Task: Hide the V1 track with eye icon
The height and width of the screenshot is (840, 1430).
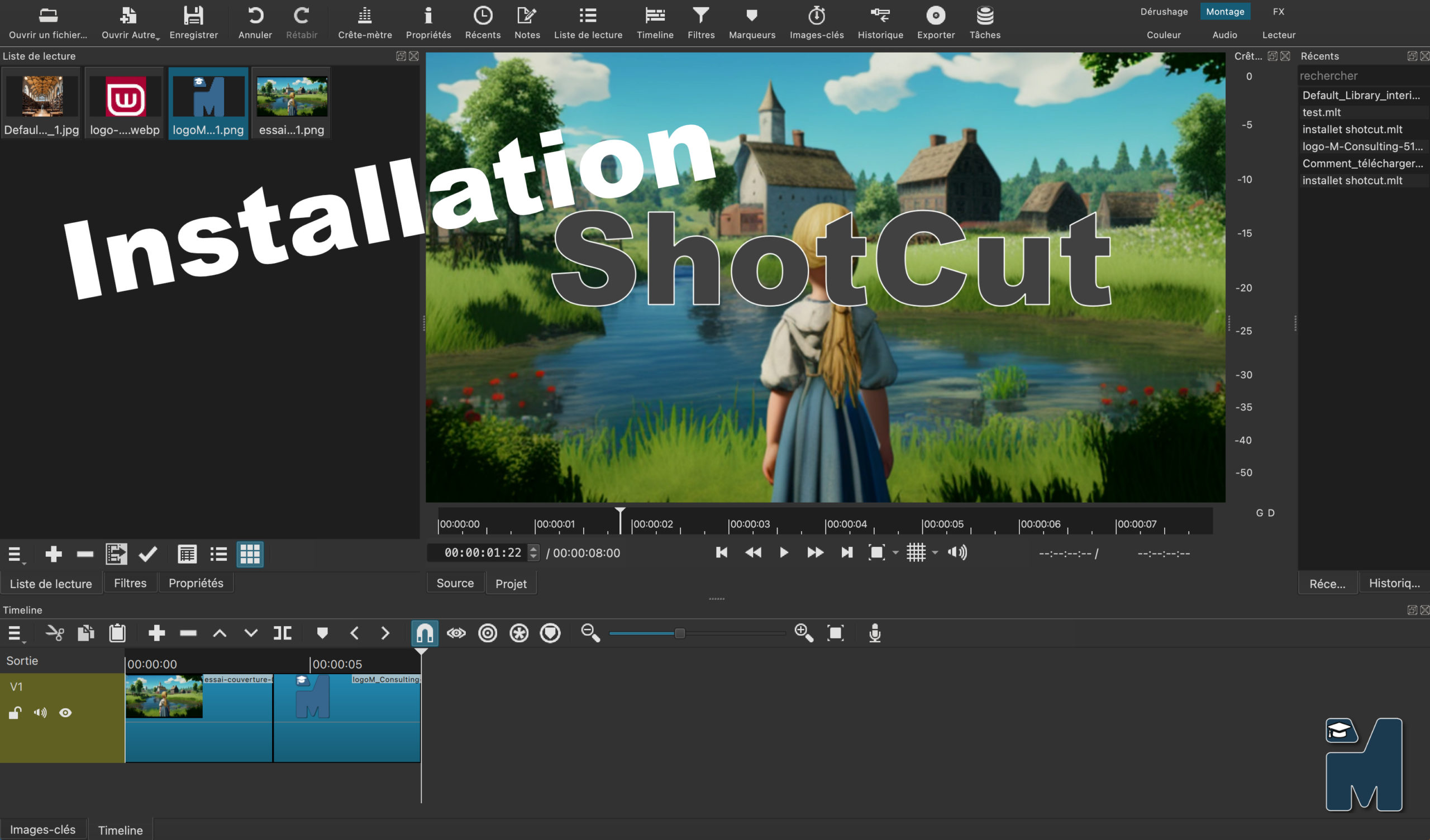Action: [65, 713]
